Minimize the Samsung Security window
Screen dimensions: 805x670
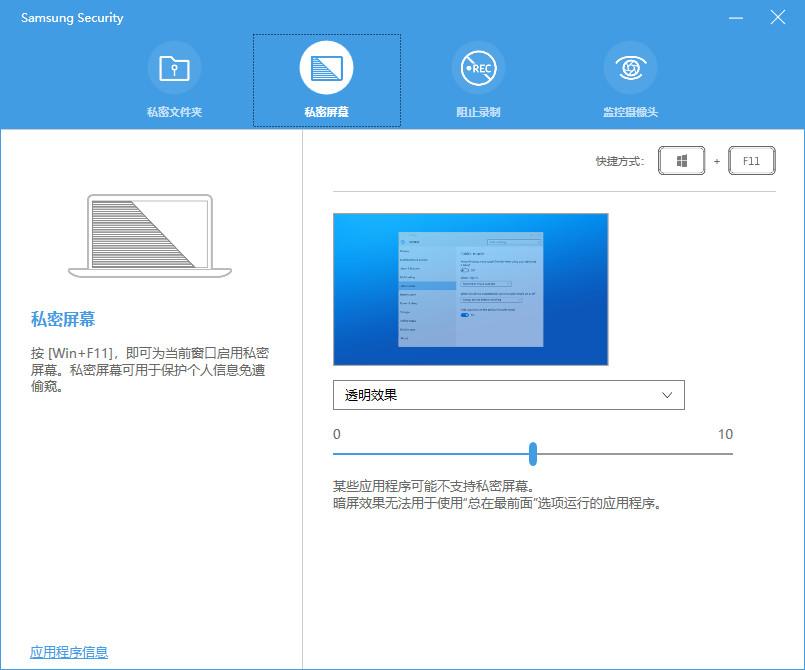(x=736, y=17)
